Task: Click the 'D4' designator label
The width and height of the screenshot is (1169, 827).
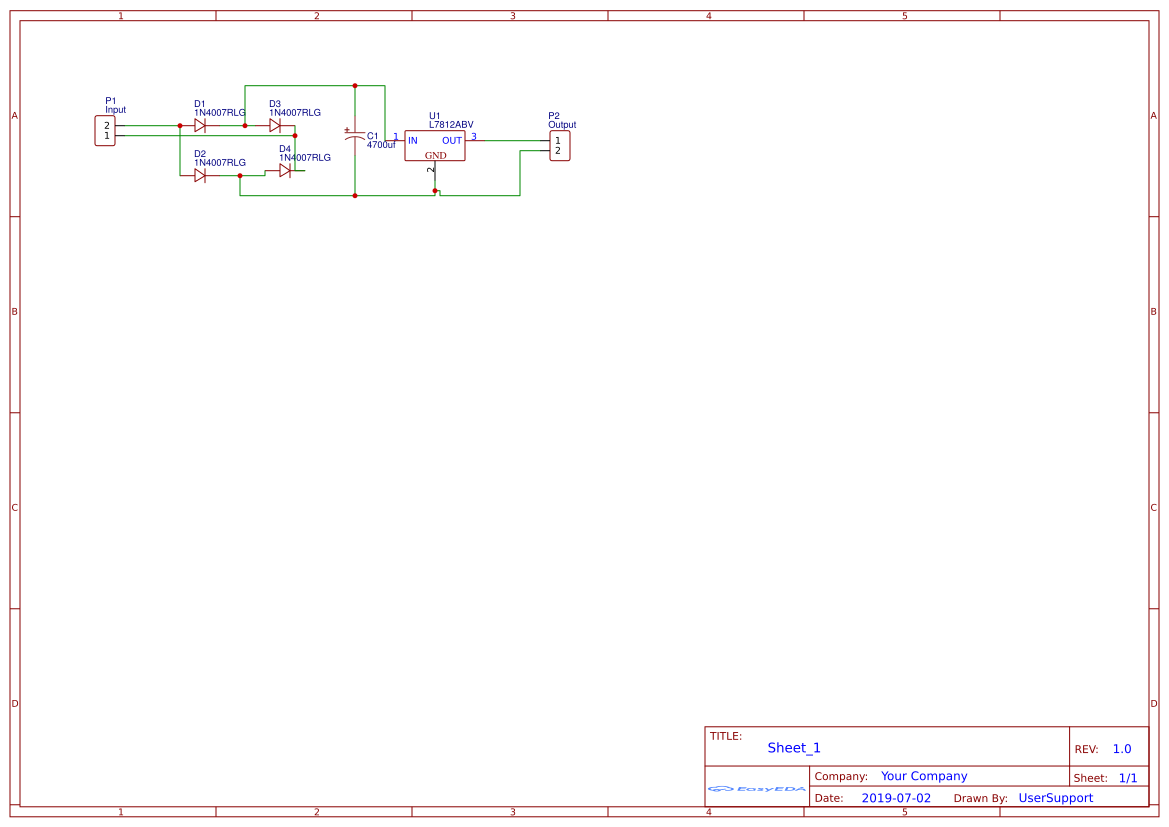Action: [285, 149]
